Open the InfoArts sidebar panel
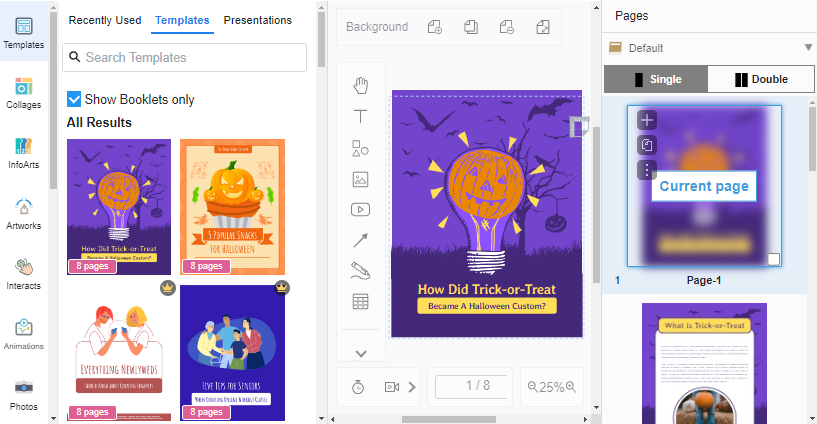 click(x=24, y=154)
